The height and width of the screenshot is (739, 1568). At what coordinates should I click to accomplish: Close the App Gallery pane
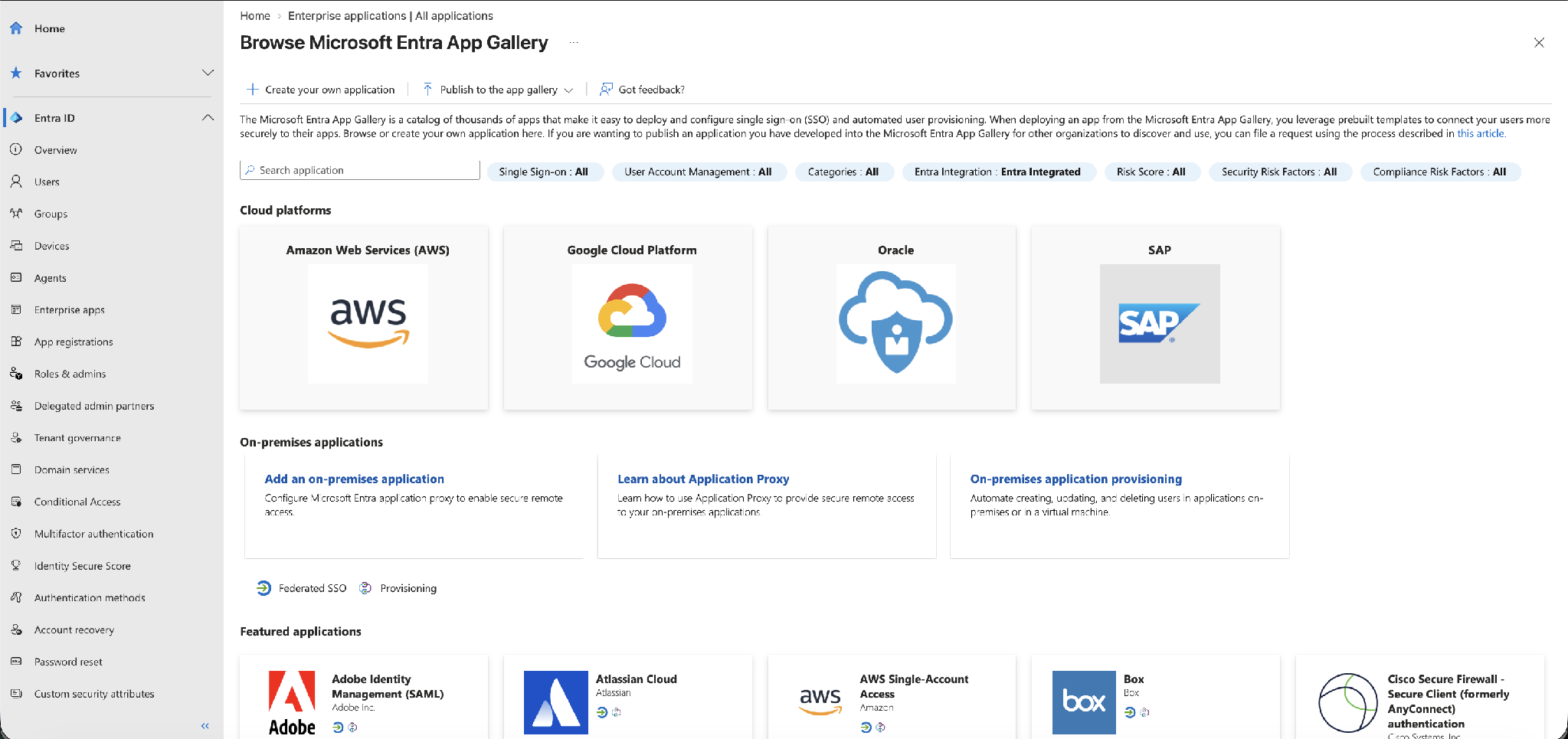[1539, 43]
